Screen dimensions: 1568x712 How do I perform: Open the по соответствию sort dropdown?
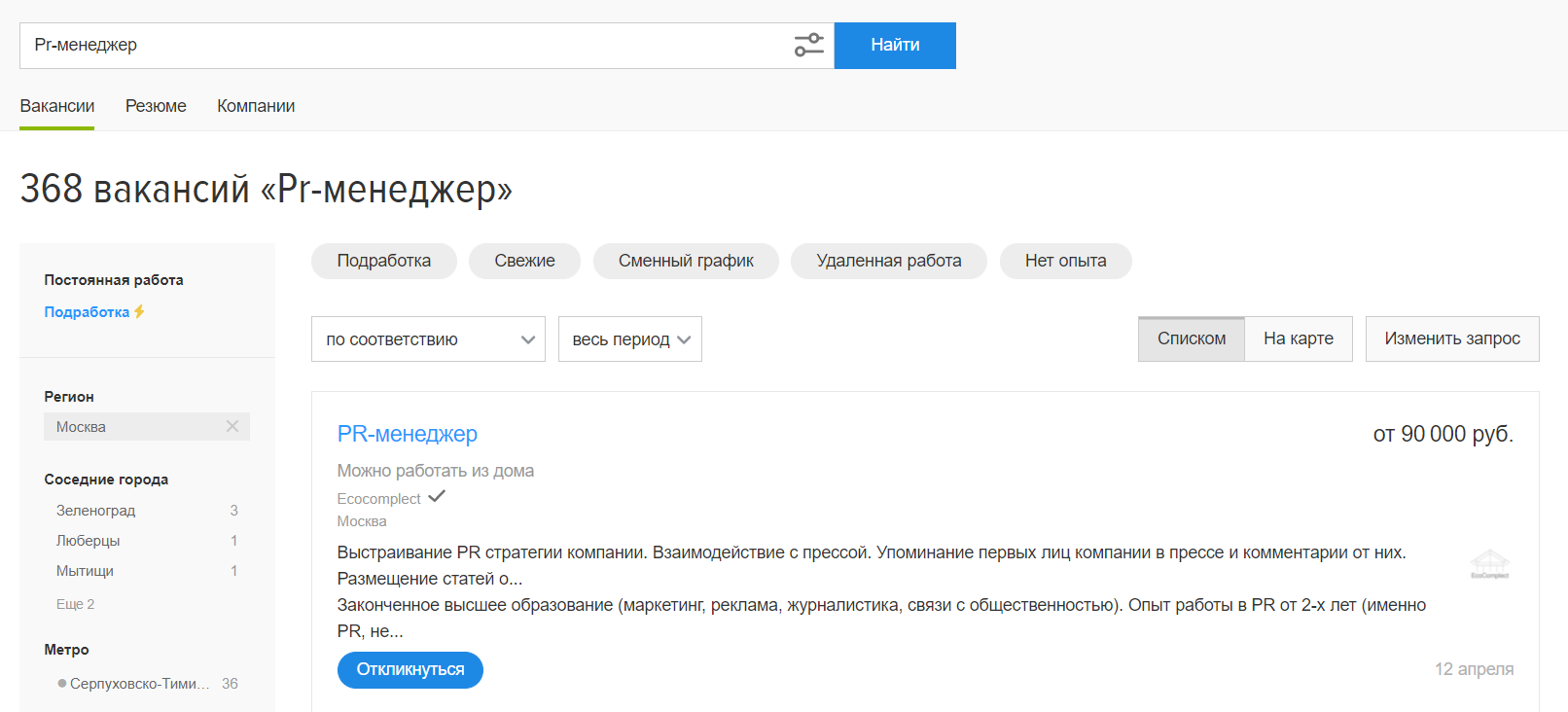pos(428,339)
